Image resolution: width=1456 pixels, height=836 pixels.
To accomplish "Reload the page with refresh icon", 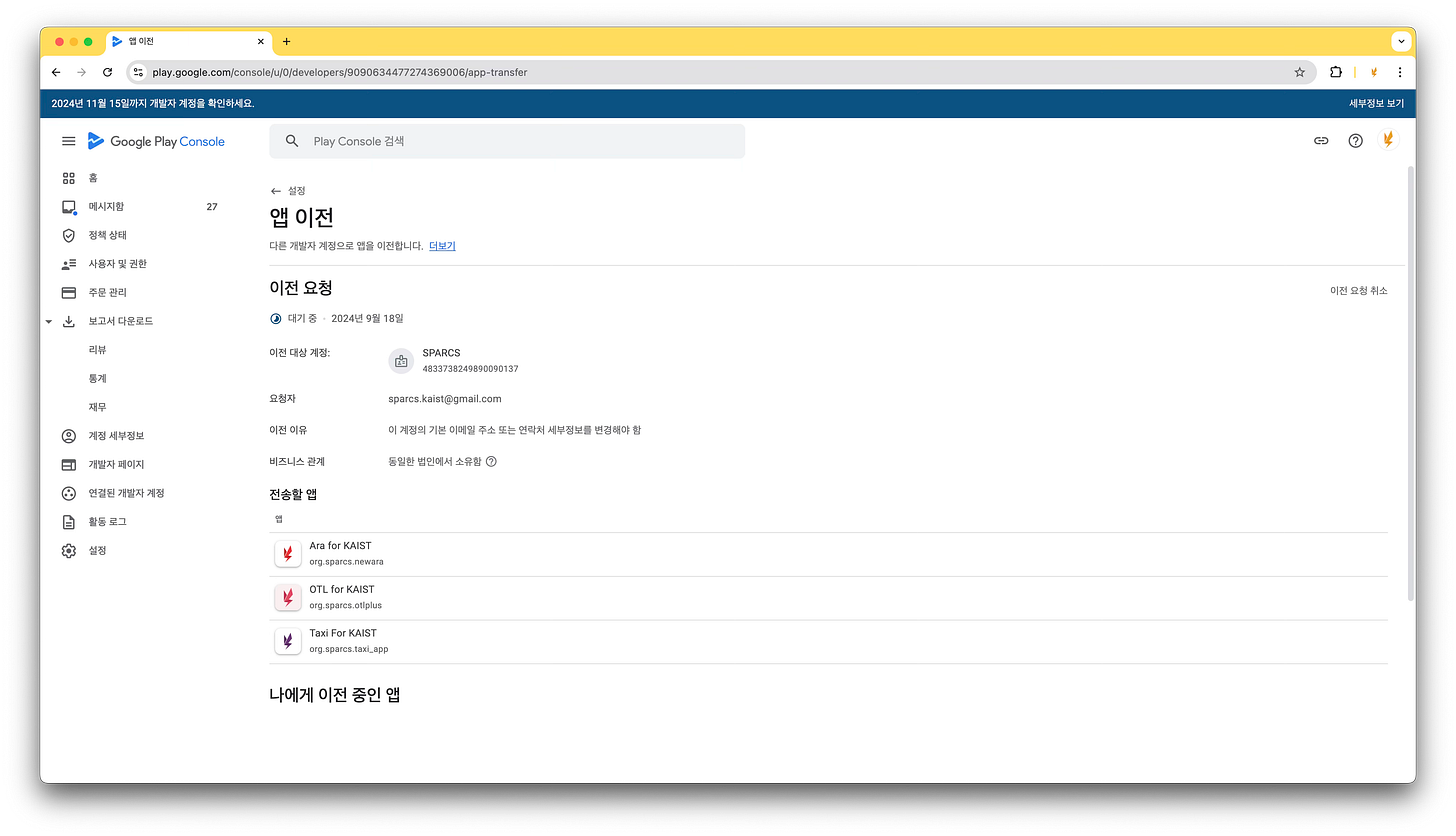I will [108, 72].
